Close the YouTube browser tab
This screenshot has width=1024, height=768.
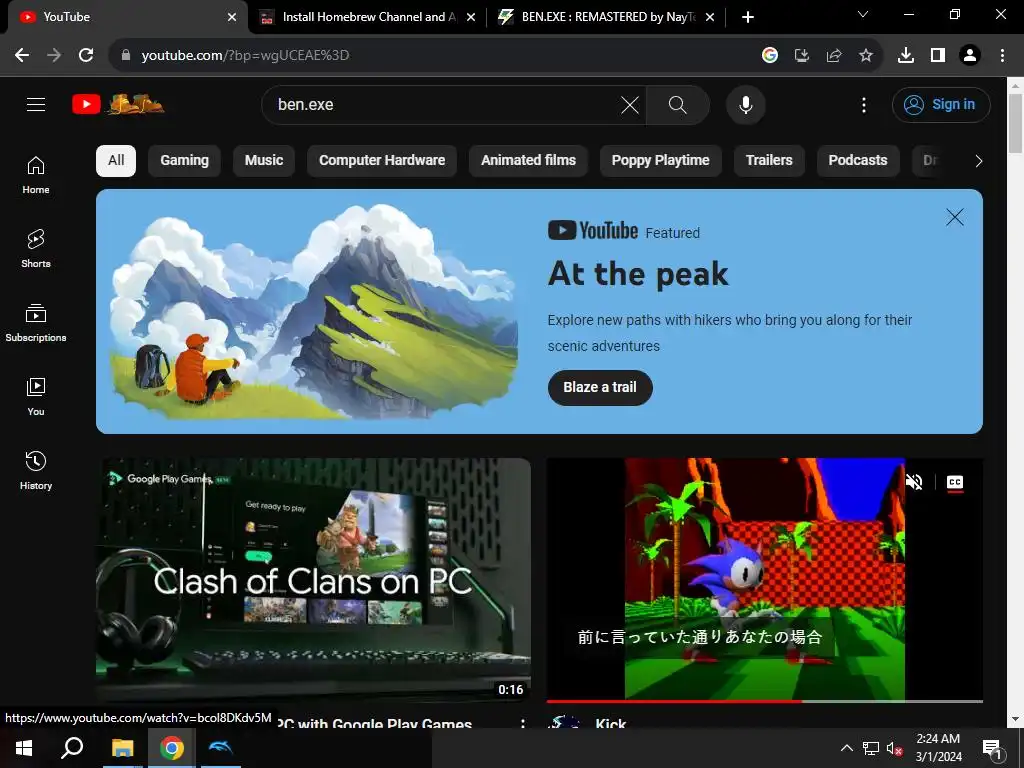(232, 17)
